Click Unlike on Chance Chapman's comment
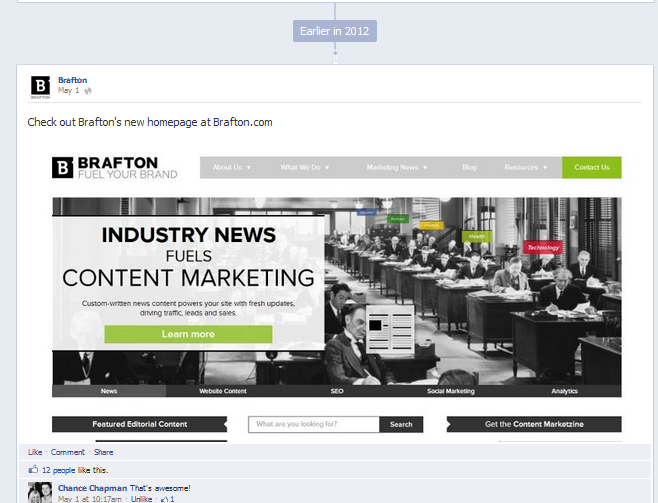658x503 pixels. tap(141, 499)
